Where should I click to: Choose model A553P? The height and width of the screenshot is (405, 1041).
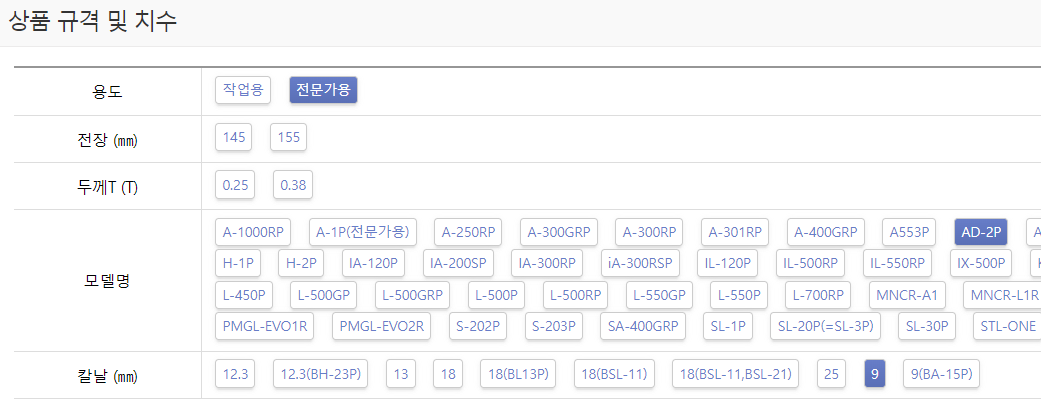click(911, 232)
